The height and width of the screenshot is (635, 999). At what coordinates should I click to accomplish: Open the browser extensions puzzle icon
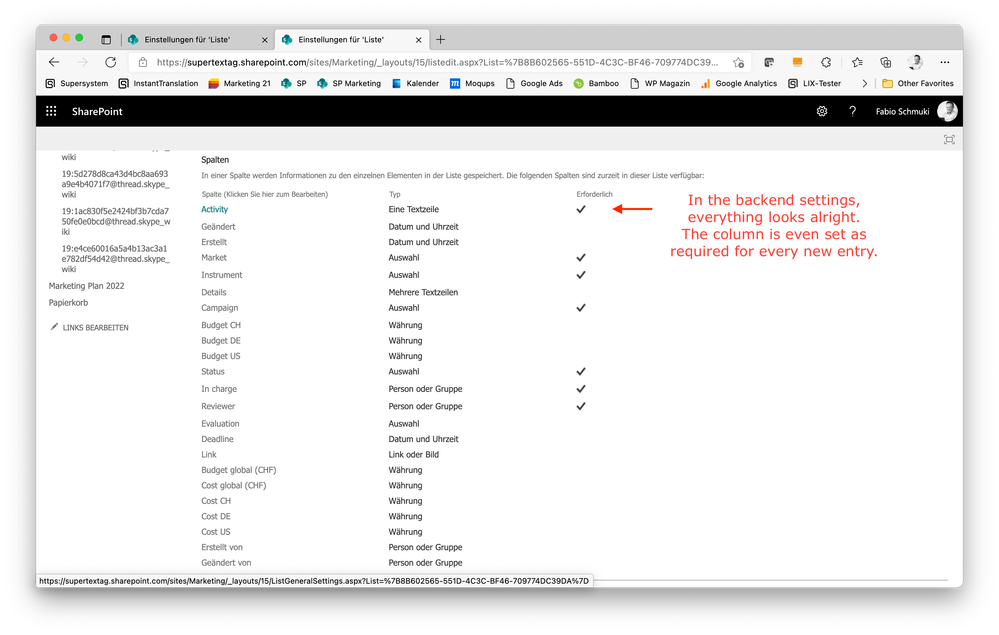826,62
